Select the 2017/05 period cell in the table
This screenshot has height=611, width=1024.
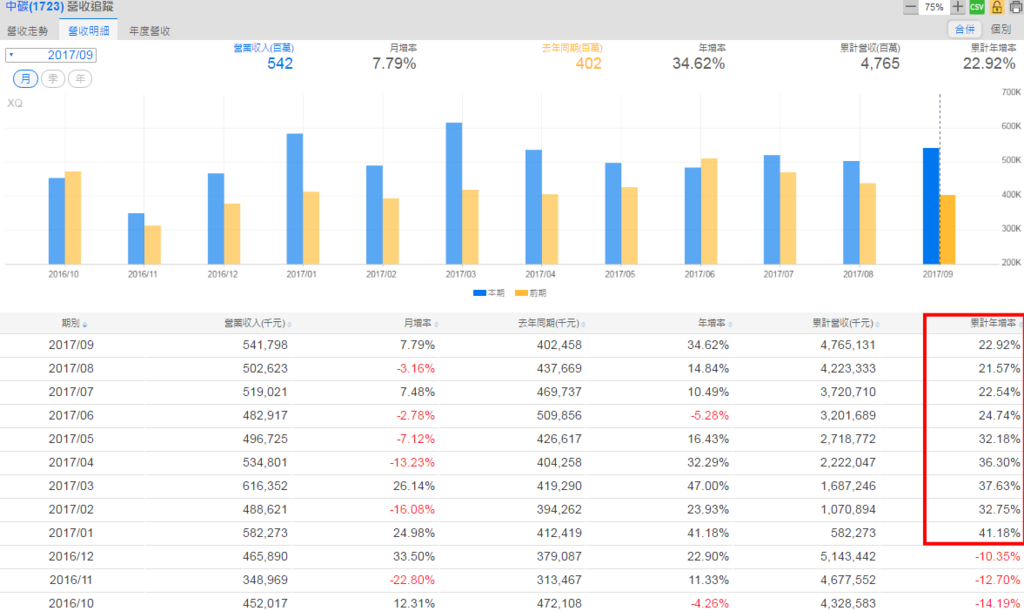[x=71, y=439]
